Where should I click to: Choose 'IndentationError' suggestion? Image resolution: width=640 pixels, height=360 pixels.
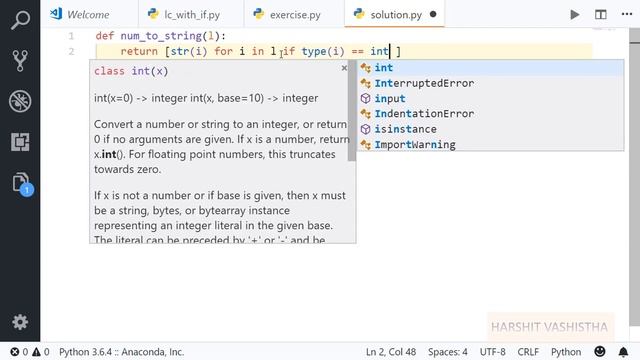(491, 113)
